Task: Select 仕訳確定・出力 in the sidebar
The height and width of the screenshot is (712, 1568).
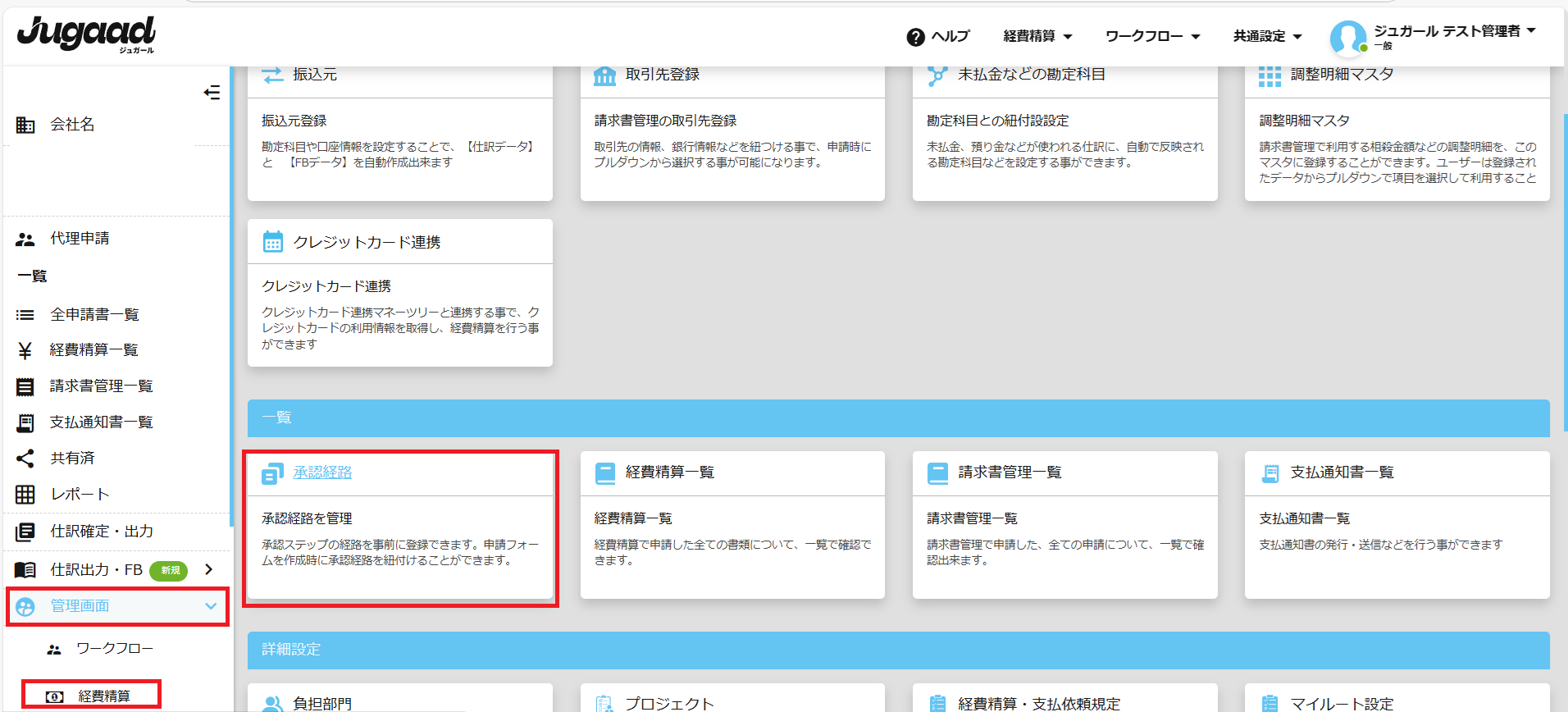Action: pyautogui.click(x=102, y=532)
